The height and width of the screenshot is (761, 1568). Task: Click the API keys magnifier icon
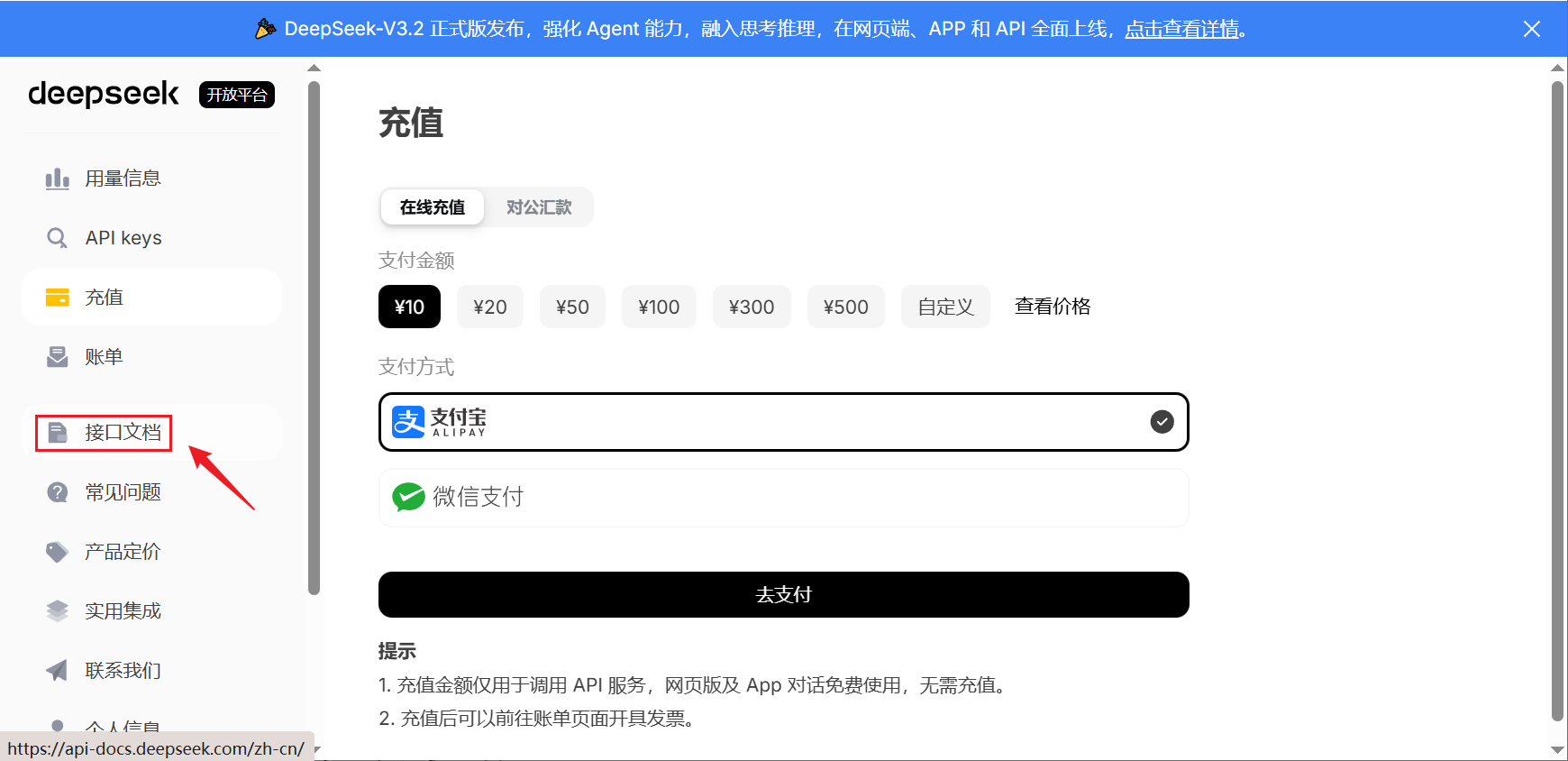57,238
